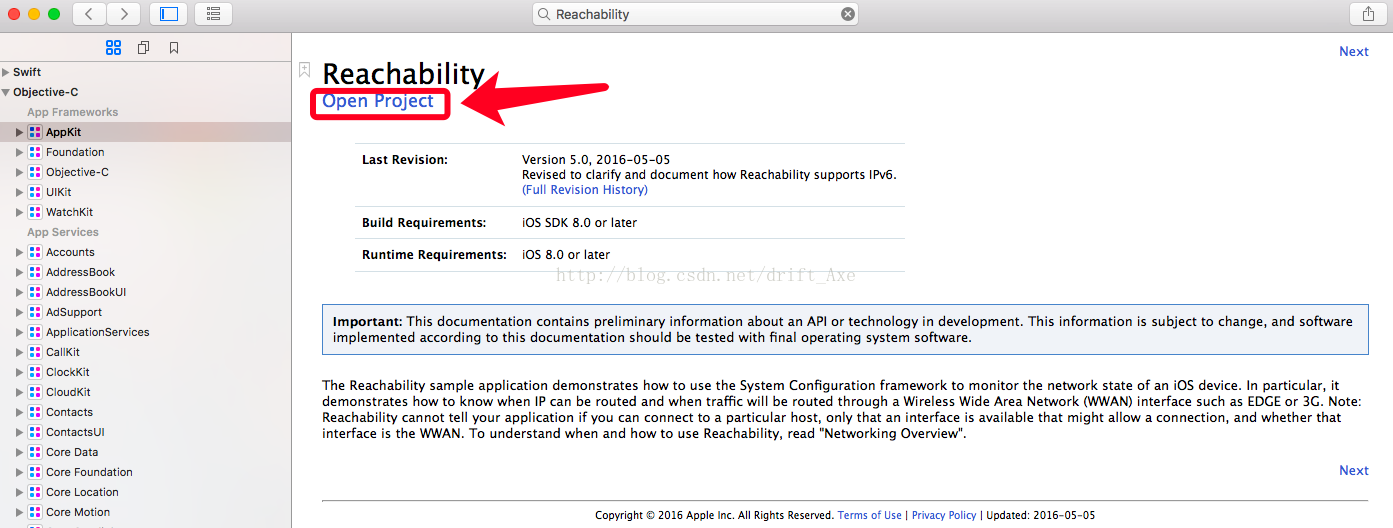The height and width of the screenshot is (528, 1393).
Task: Open the table of contents list button
Action: coord(214,14)
